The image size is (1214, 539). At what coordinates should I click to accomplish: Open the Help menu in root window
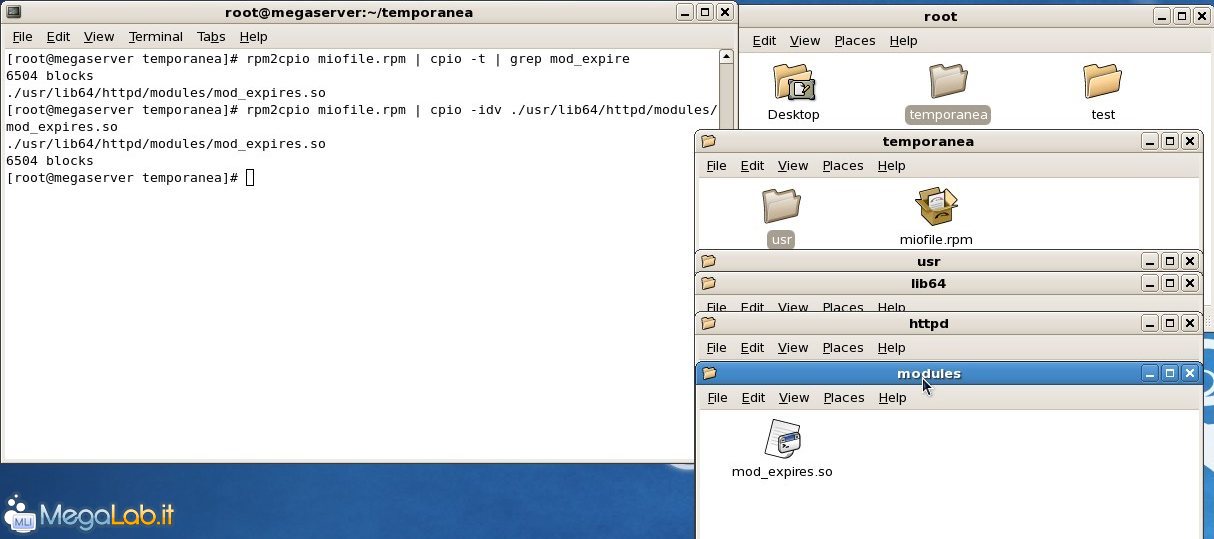pos(903,41)
